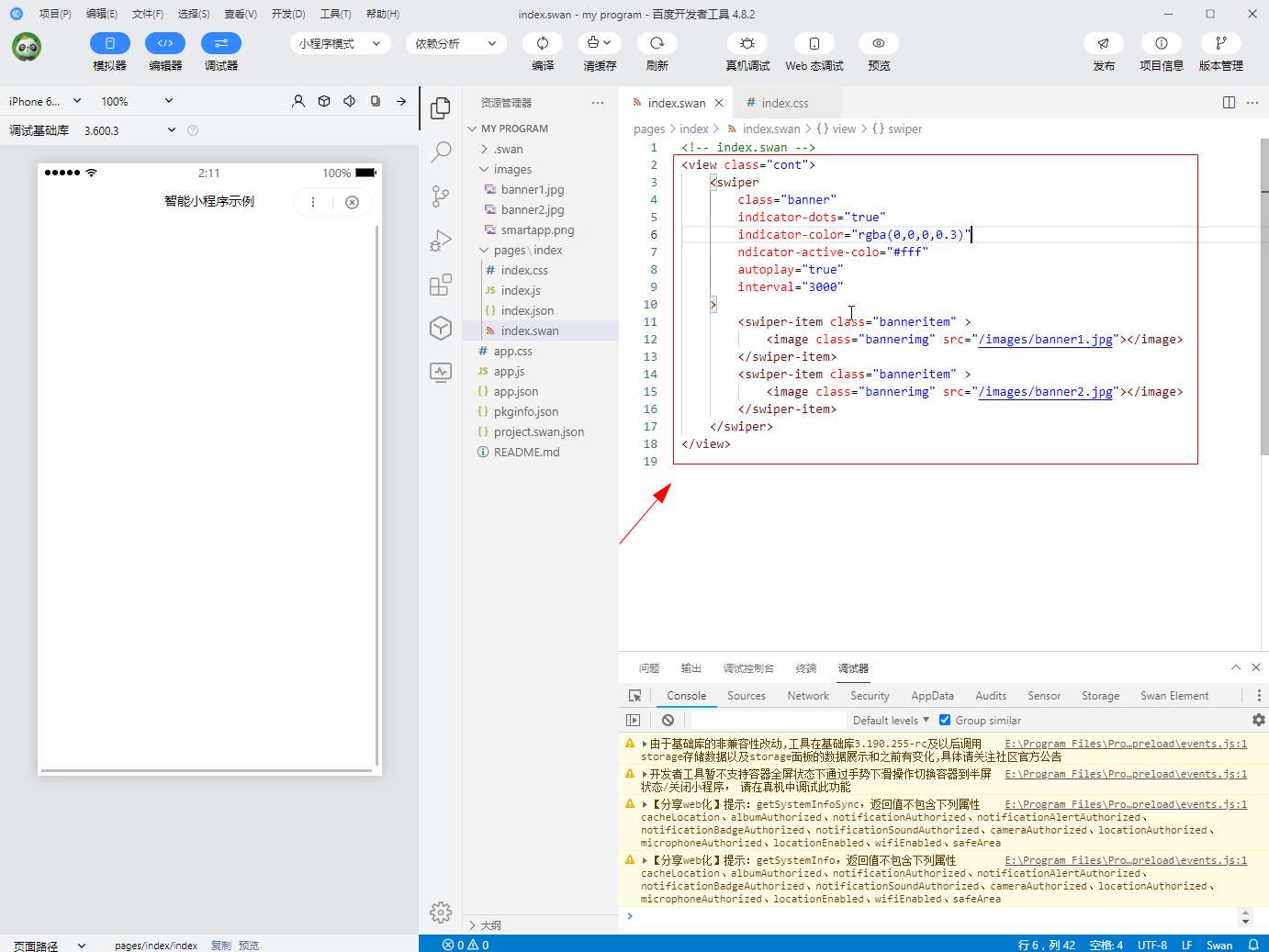Open project.swan.json file
Viewport: 1269px width, 952px height.
point(540,431)
